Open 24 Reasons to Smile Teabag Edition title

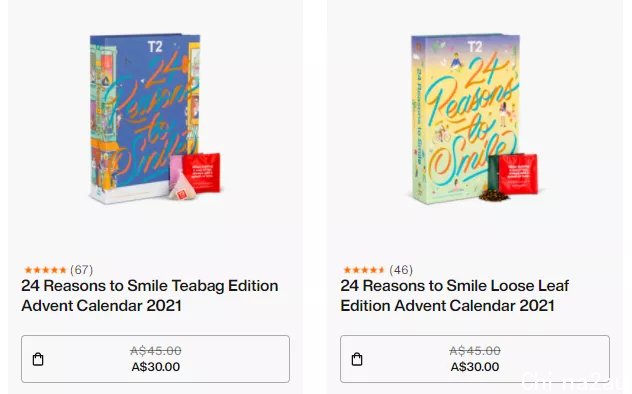coord(150,295)
